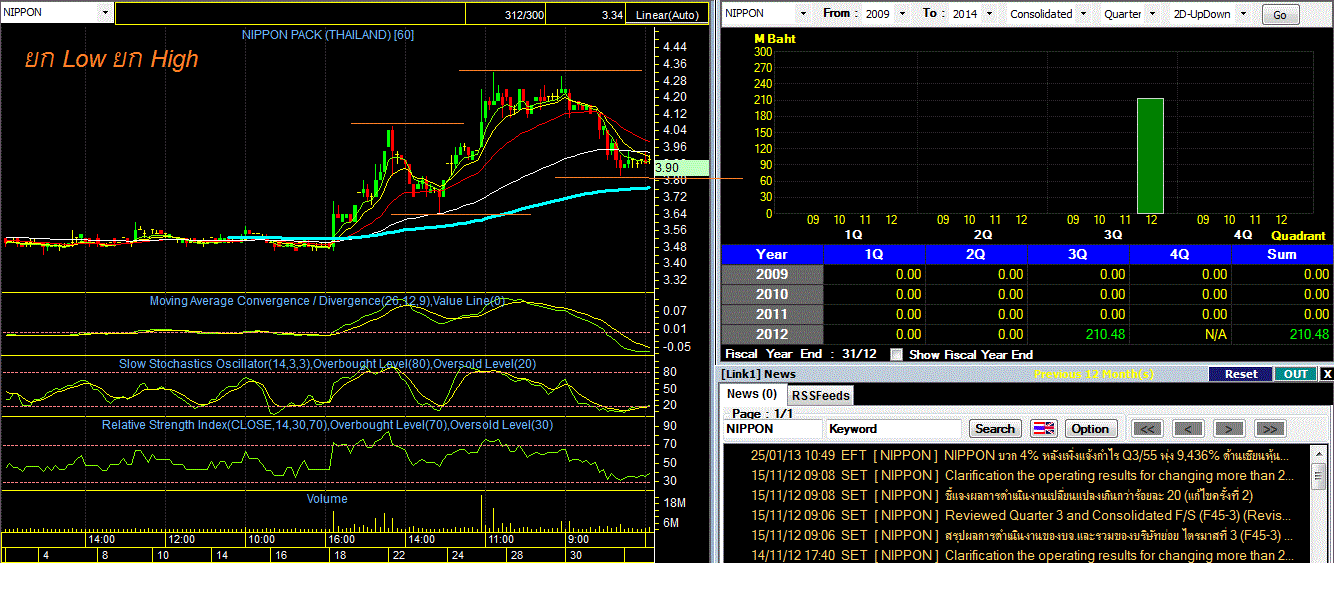This screenshot has width=1334, height=601.
Task: Click the 312/300 value in the chart header
Action: 525,15
